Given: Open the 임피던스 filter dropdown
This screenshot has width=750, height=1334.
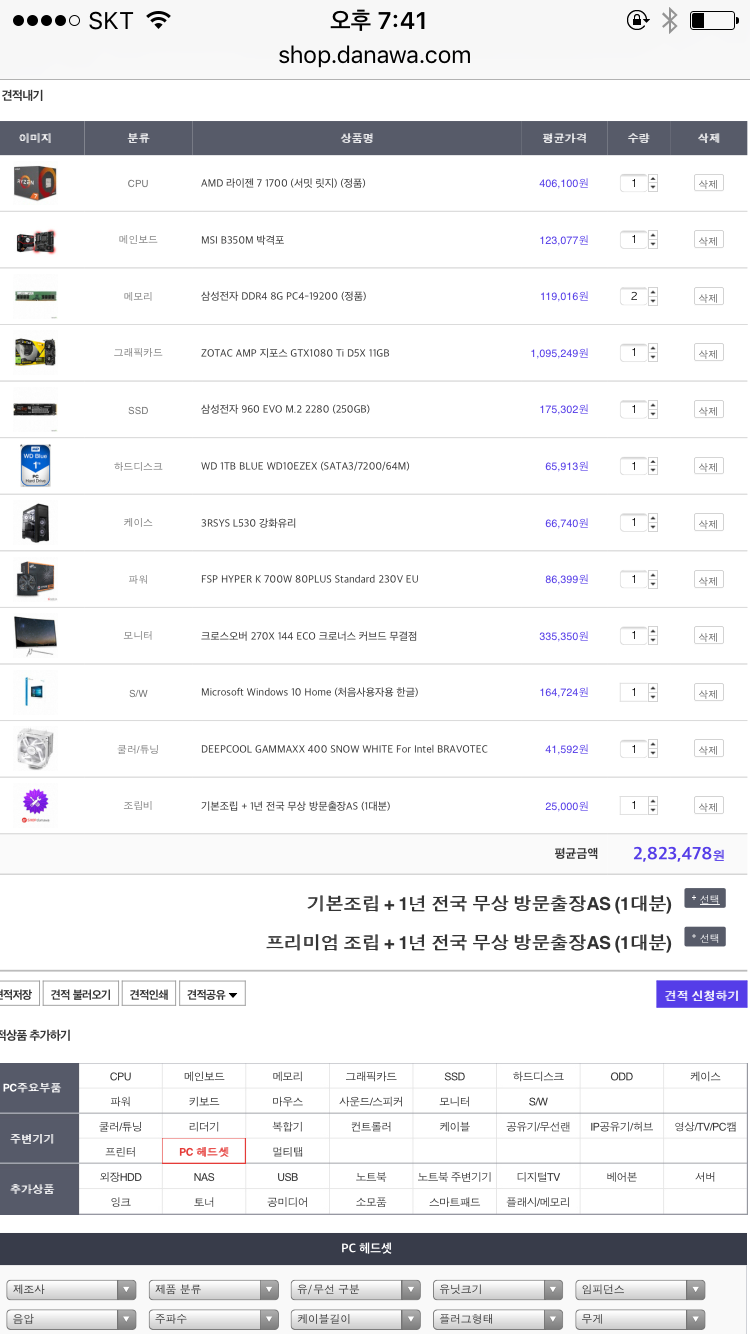Looking at the screenshot, I should click(x=640, y=1289).
